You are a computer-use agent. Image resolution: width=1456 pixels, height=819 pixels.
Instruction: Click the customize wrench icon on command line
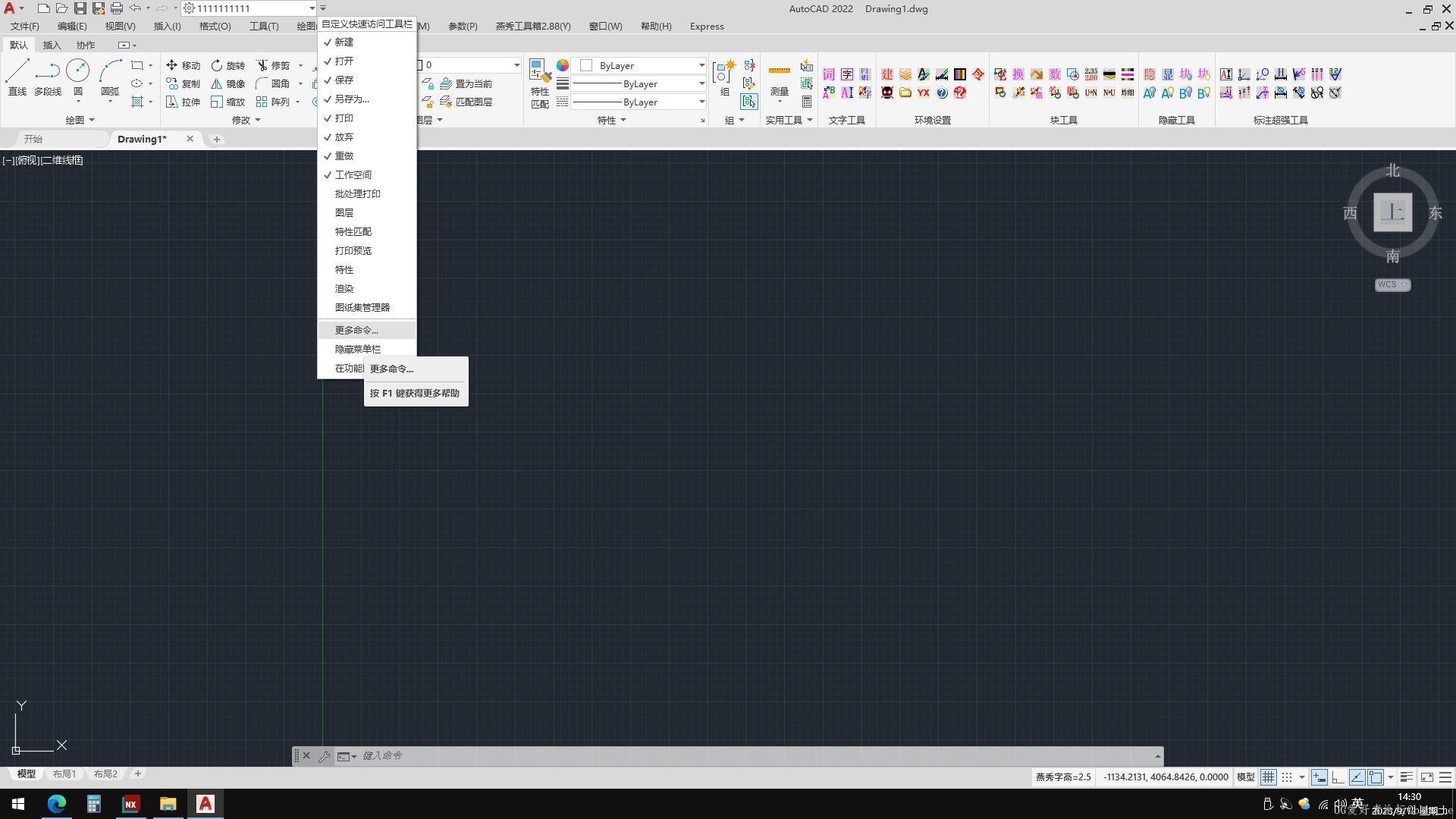point(325,756)
